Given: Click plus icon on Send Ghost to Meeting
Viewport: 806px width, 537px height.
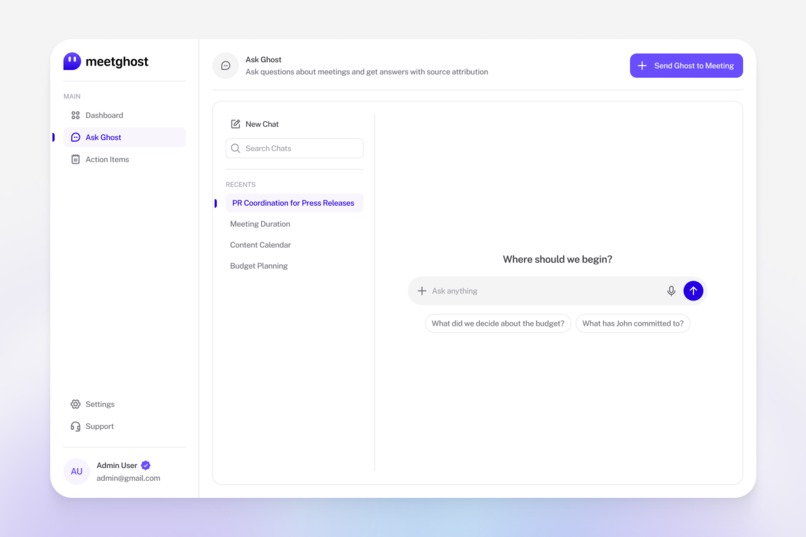Looking at the screenshot, I should pos(642,66).
